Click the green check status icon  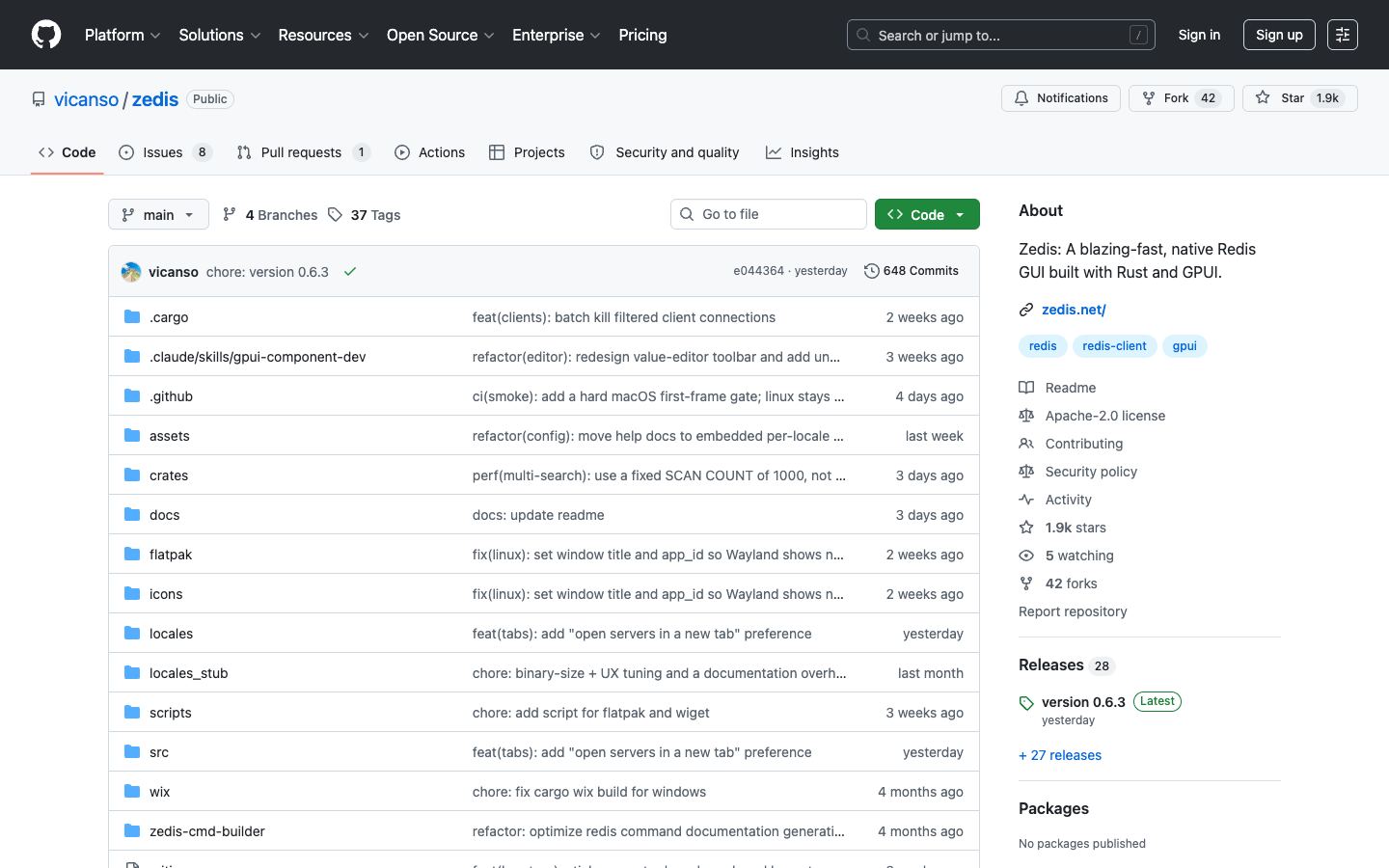pyautogui.click(x=350, y=272)
